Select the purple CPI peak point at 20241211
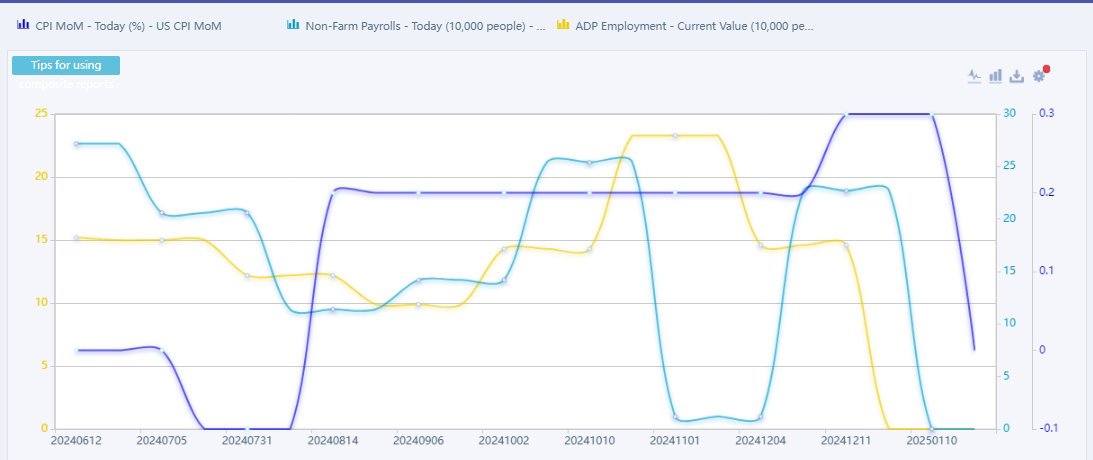This screenshot has height=460, width=1093. click(x=846, y=115)
